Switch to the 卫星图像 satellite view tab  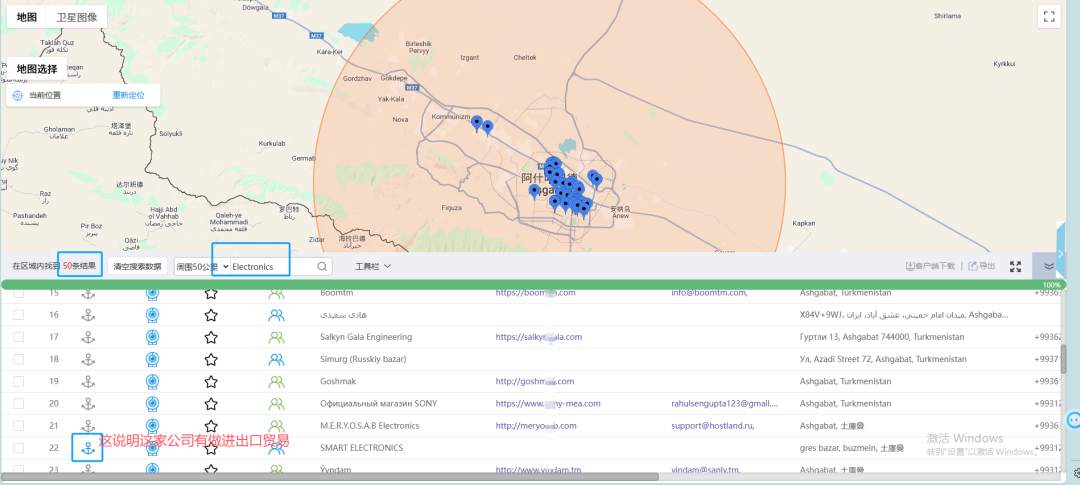coord(77,17)
